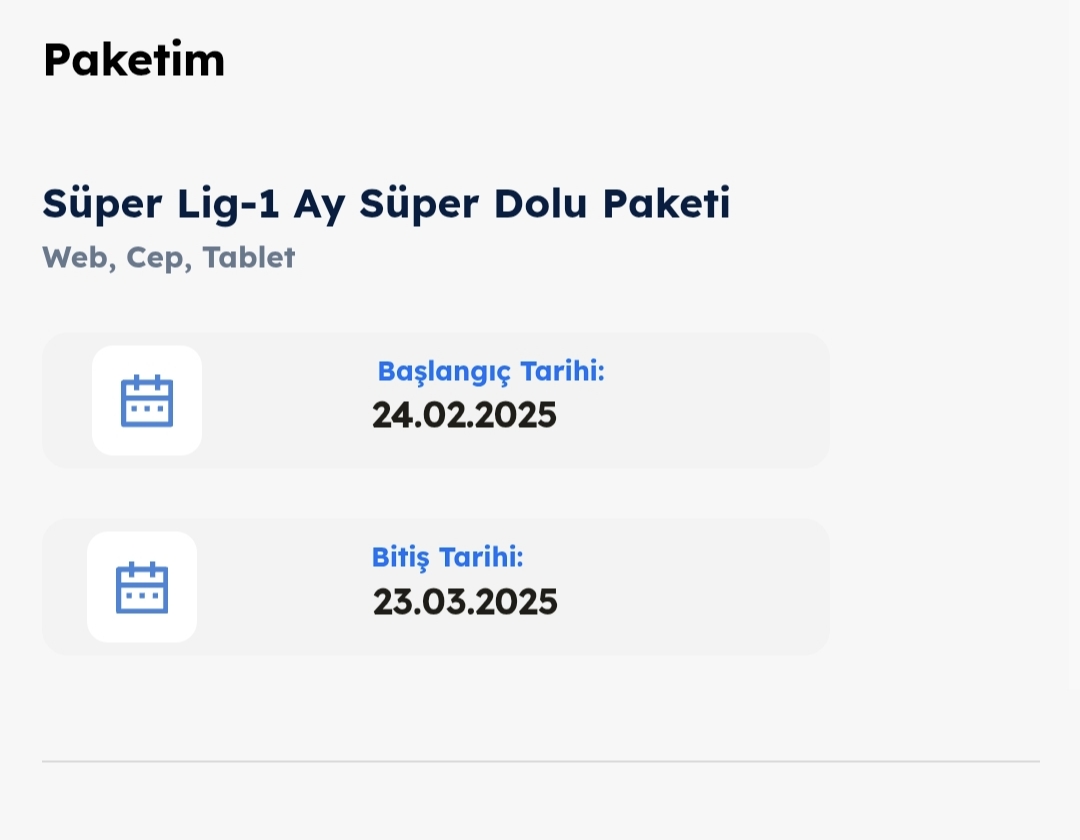This screenshot has width=1080, height=840.
Task: Click the Bitiş Tarihi label
Action: coord(448,557)
